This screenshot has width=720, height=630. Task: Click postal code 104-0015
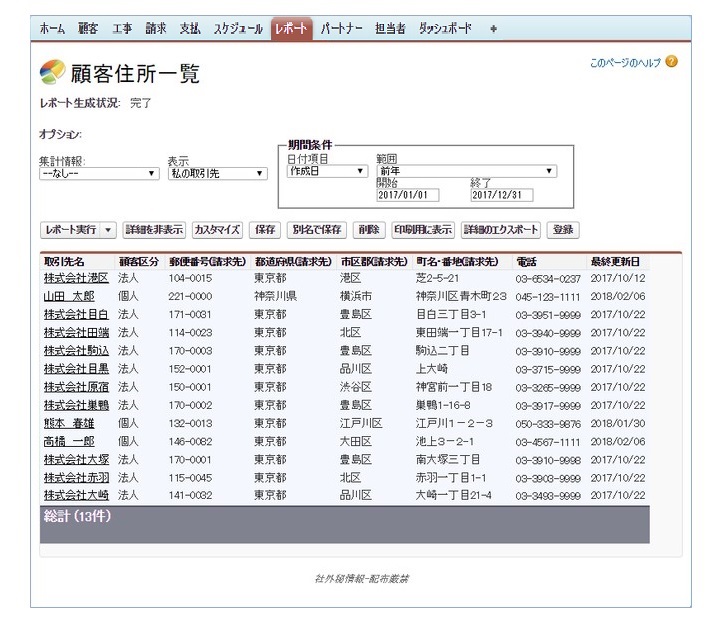pyautogui.click(x=190, y=278)
